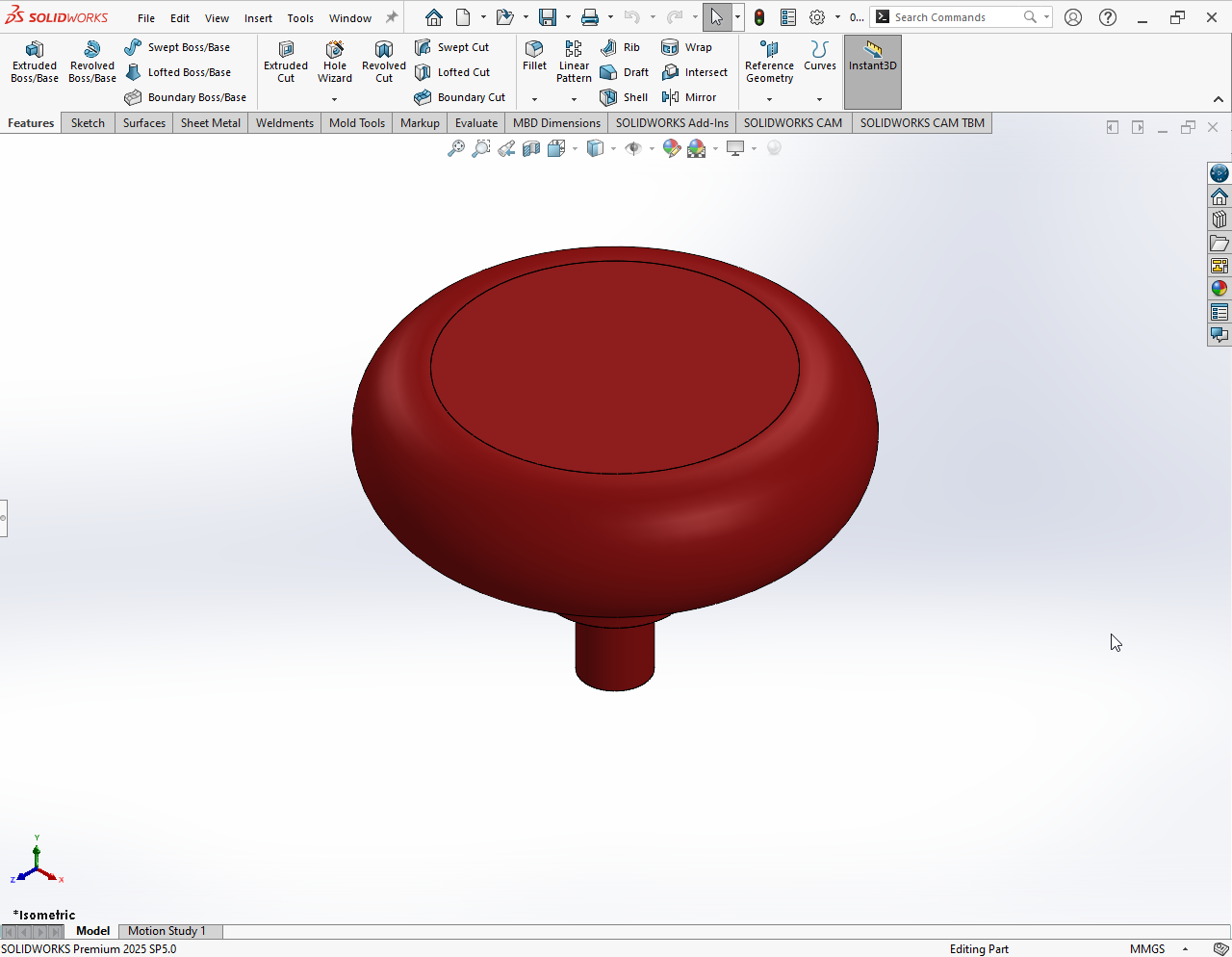Open the MMGS unit system dropdown

point(1185,949)
